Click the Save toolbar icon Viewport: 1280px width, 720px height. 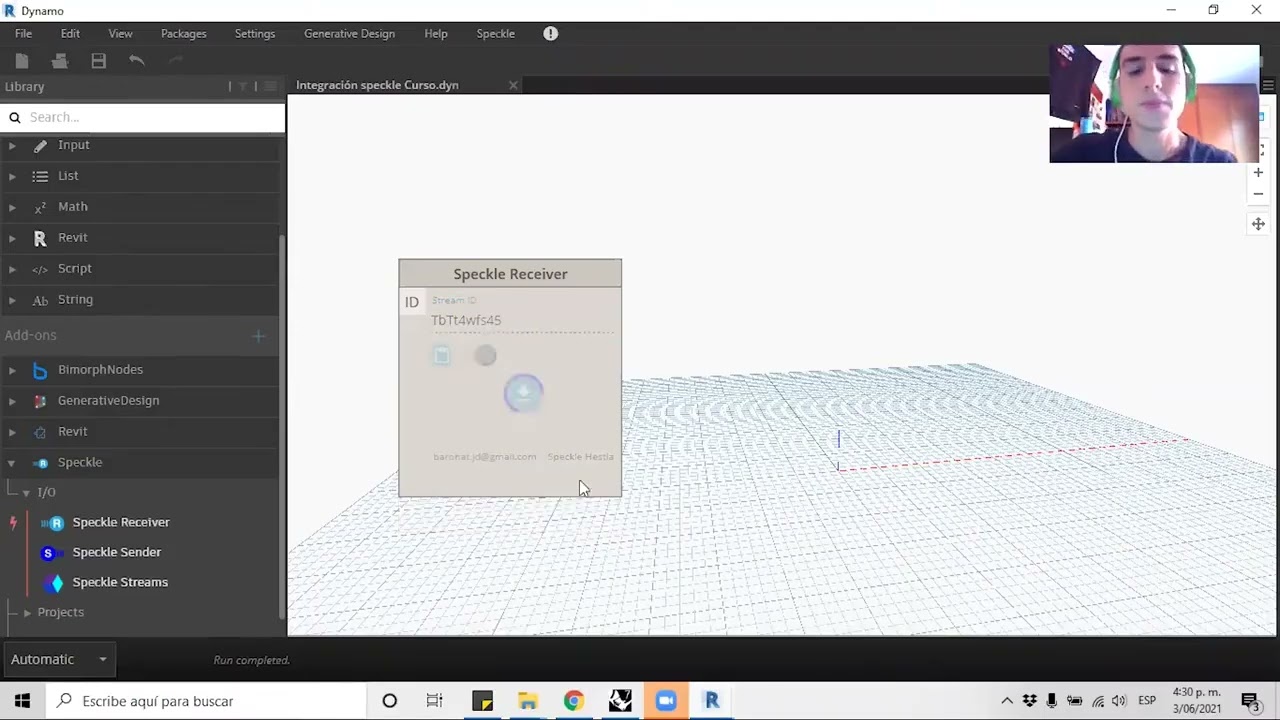click(x=98, y=61)
